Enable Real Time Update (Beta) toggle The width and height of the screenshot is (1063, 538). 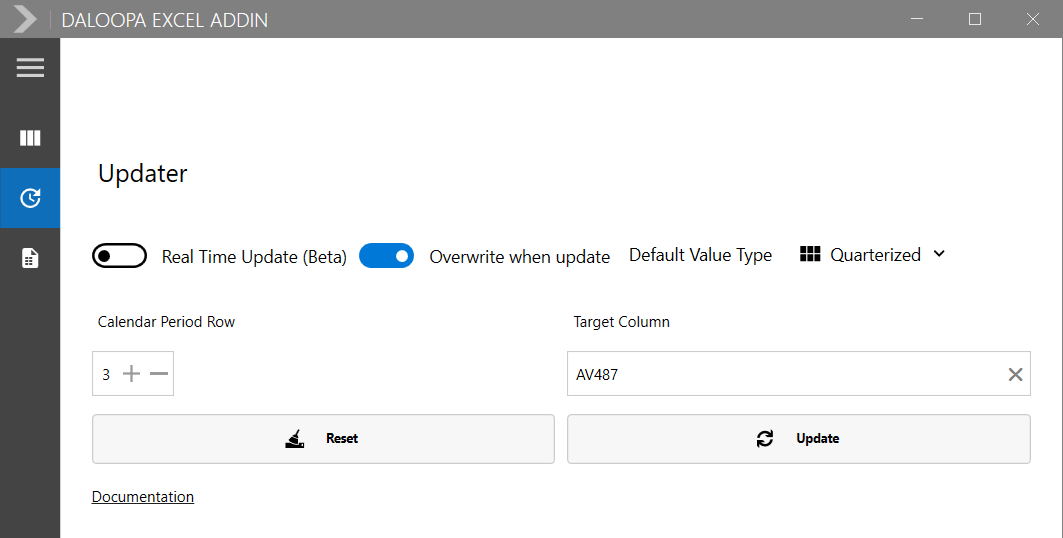coord(119,255)
